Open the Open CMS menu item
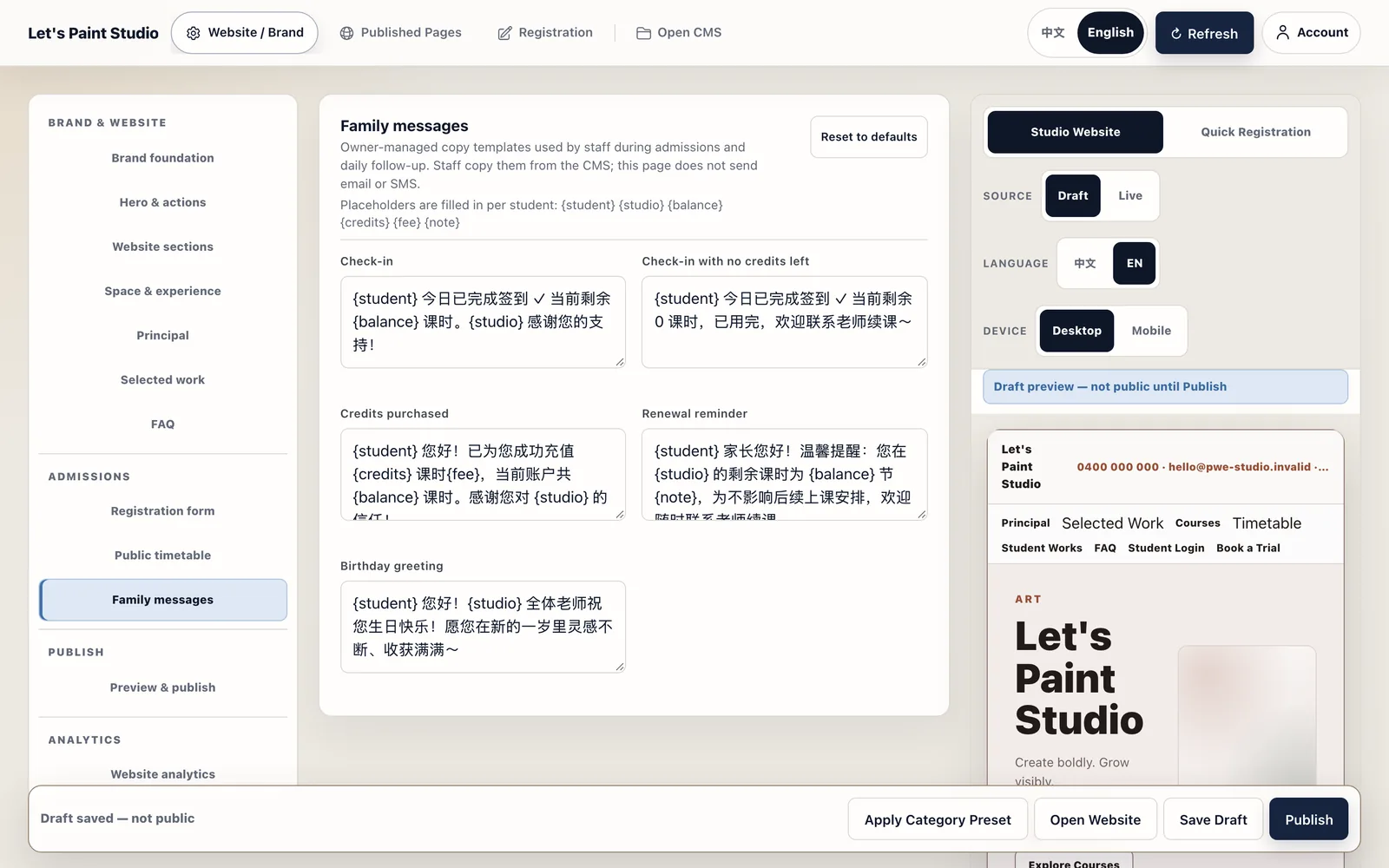This screenshot has width=1389, height=868. [x=679, y=33]
